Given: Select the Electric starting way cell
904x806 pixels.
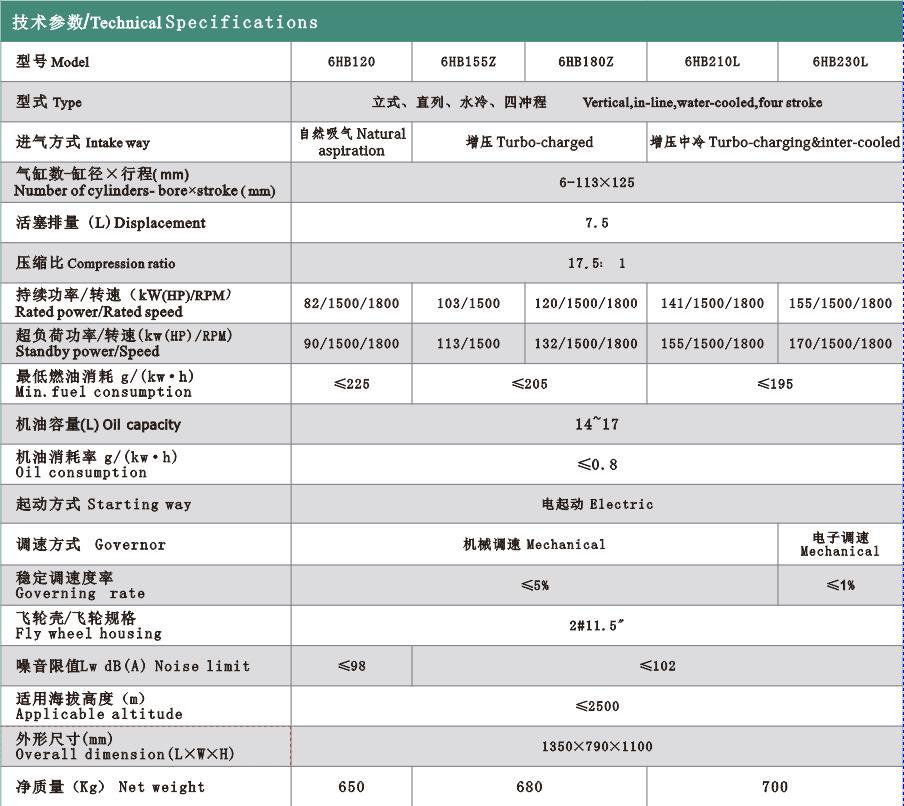Looking at the screenshot, I should click(597, 504).
